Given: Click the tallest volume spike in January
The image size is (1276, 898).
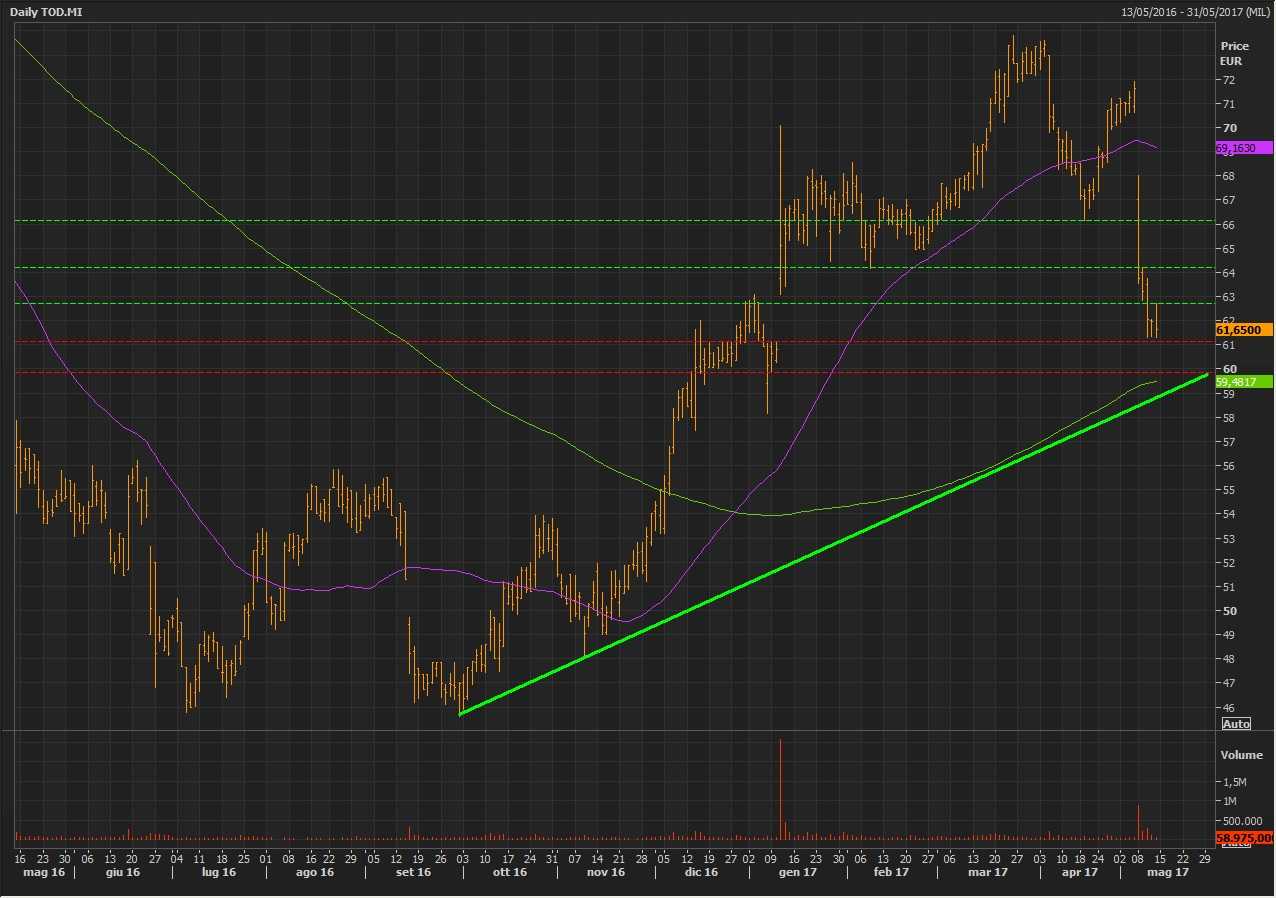Looking at the screenshot, I should (x=780, y=790).
